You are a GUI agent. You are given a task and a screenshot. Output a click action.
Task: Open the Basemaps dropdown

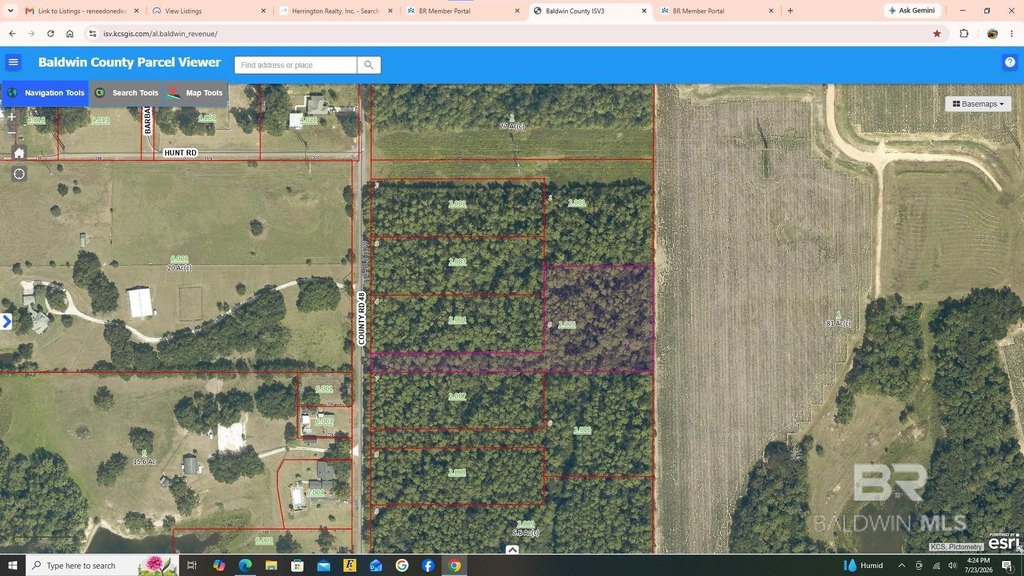tap(978, 103)
